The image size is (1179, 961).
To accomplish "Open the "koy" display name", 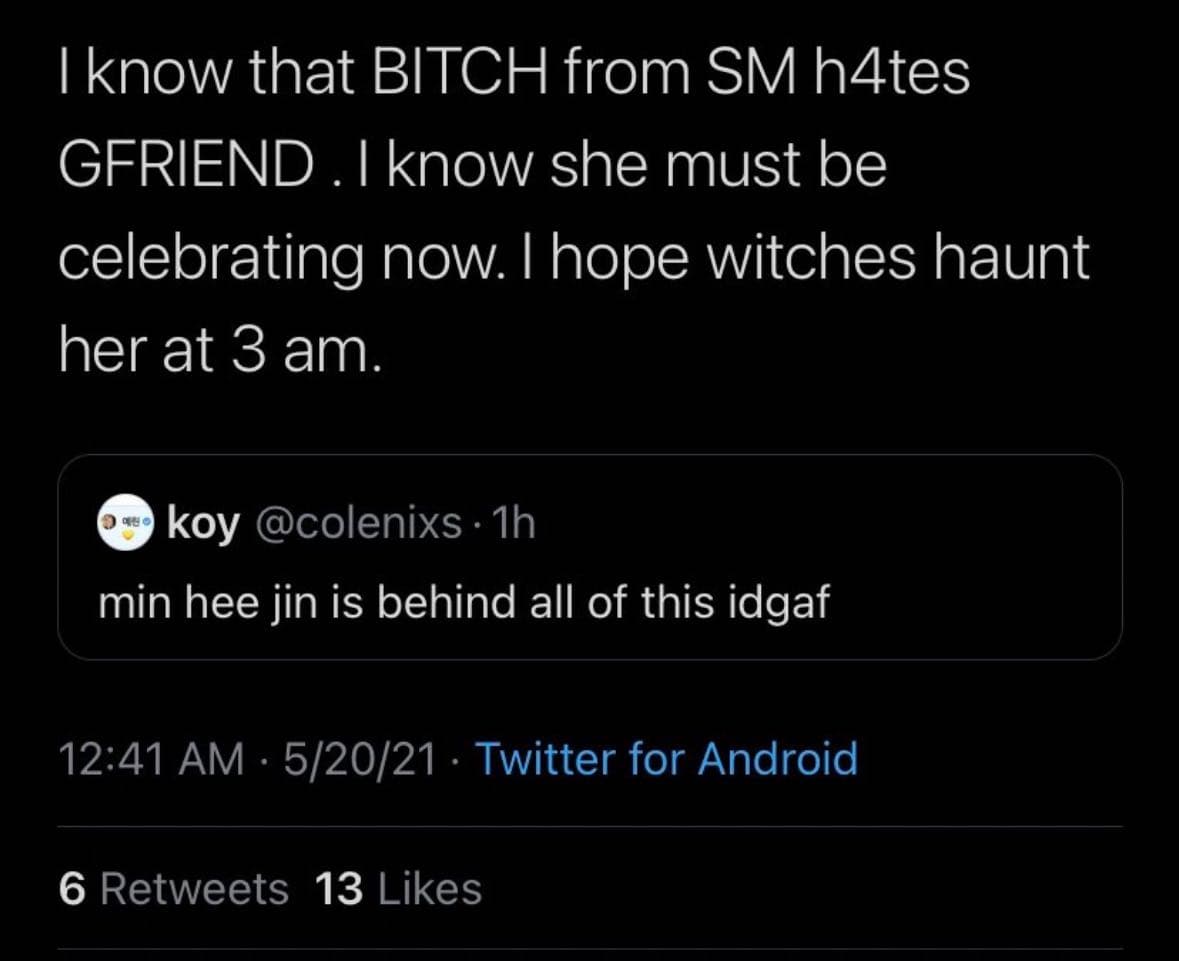I will point(203,522).
